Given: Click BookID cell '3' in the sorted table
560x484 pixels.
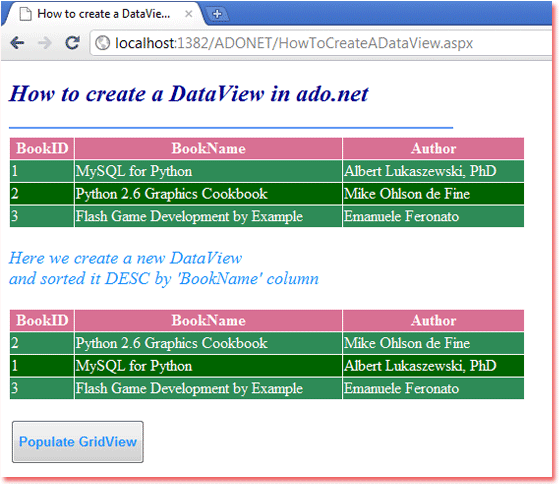Looking at the screenshot, I should click(42, 389).
